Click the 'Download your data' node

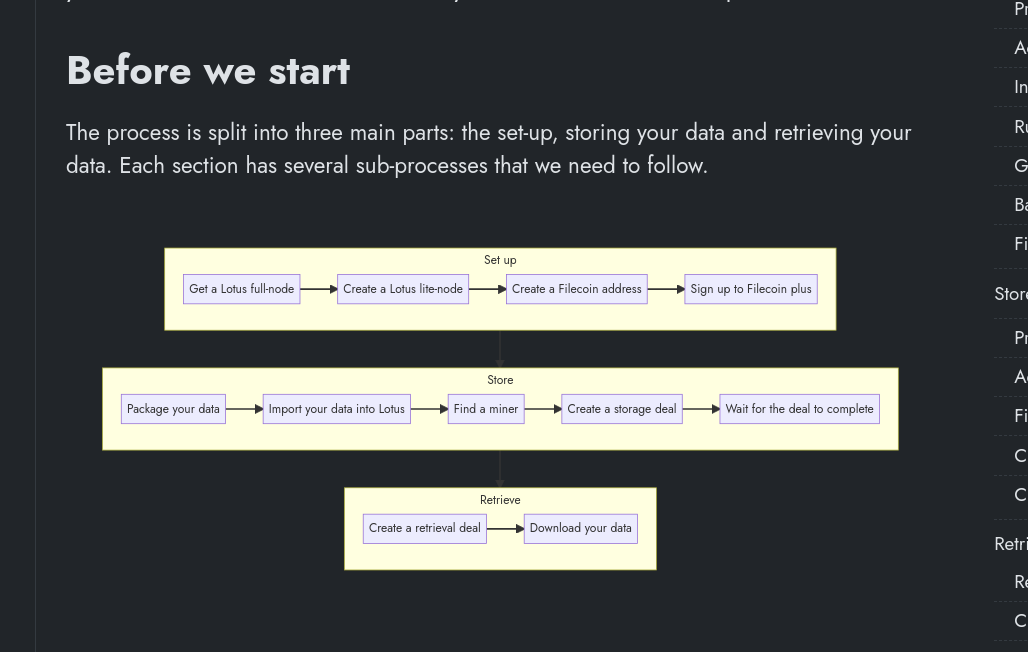pos(580,528)
